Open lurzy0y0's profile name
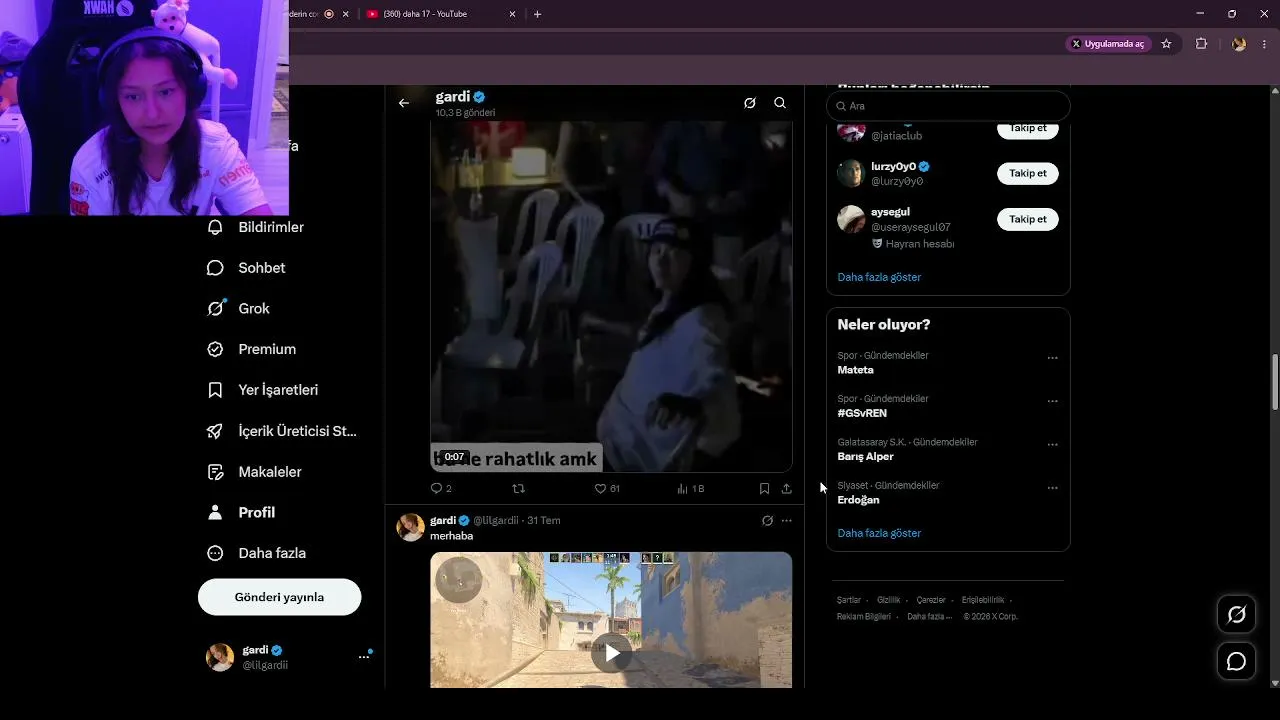 pyautogui.click(x=893, y=167)
